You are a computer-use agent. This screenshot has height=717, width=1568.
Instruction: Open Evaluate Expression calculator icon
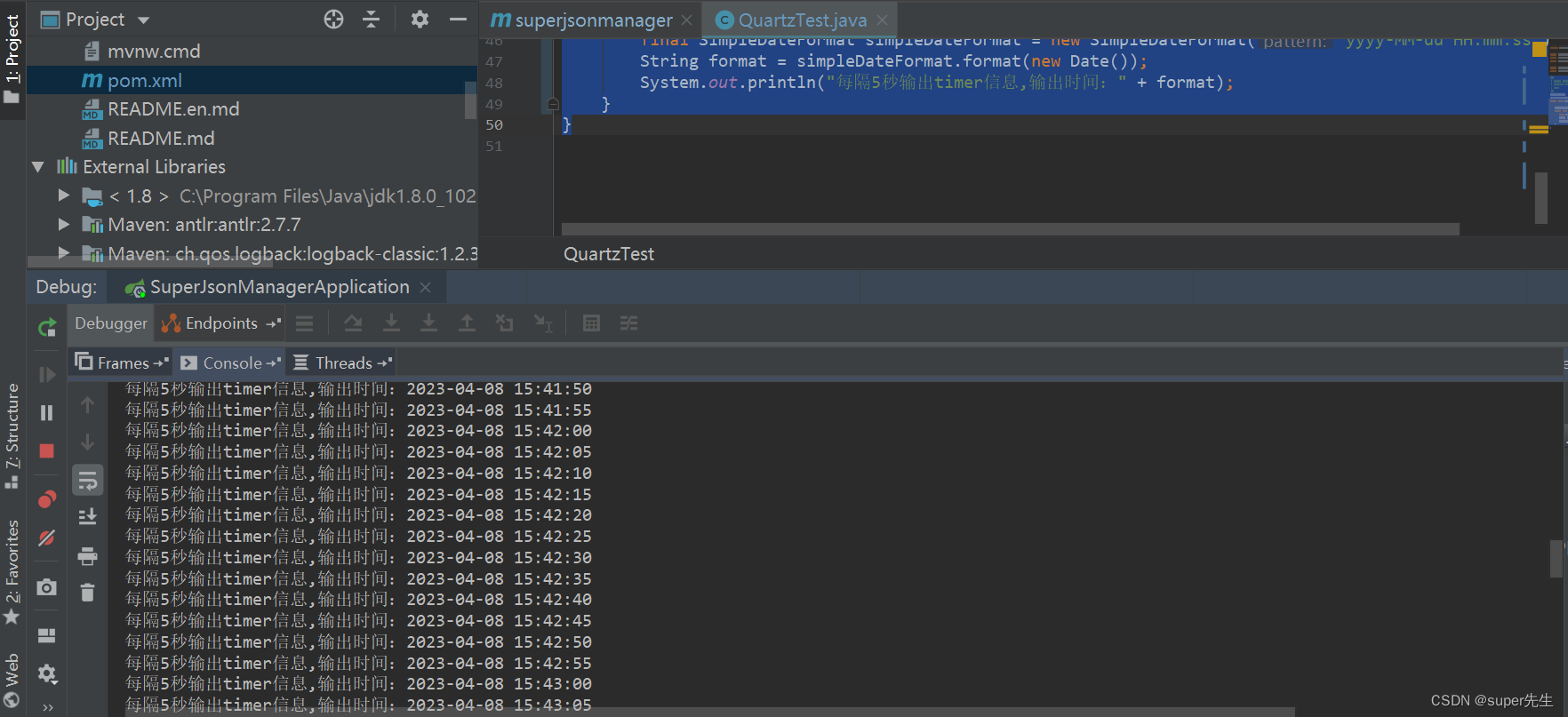click(591, 323)
